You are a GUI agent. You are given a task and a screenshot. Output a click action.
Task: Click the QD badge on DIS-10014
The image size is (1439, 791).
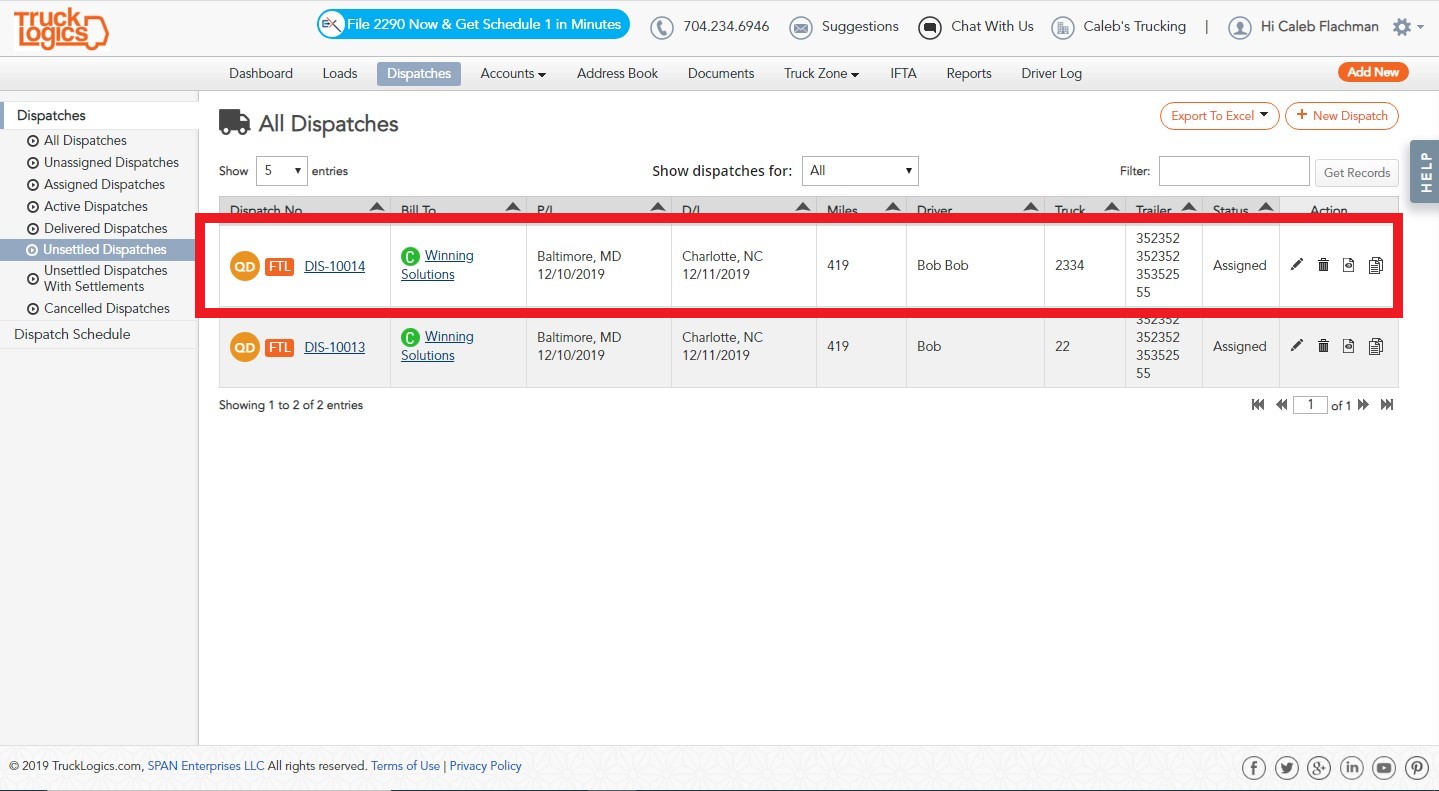(245, 266)
